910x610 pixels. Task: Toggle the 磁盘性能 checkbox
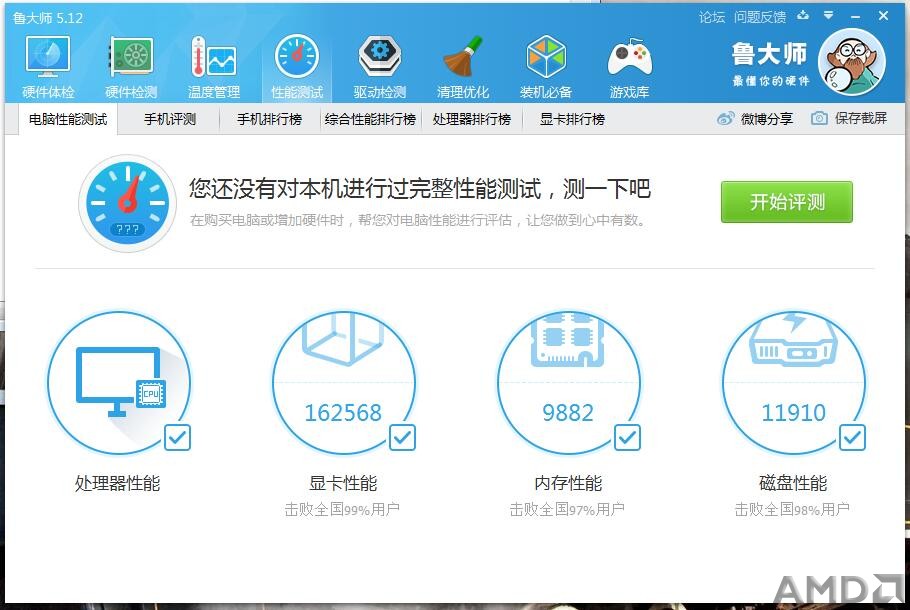[x=852, y=438]
